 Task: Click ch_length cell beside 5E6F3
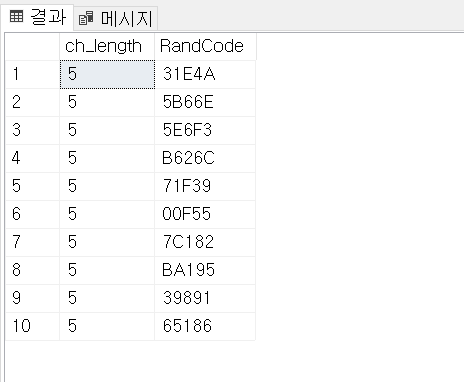[x=107, y=130]
